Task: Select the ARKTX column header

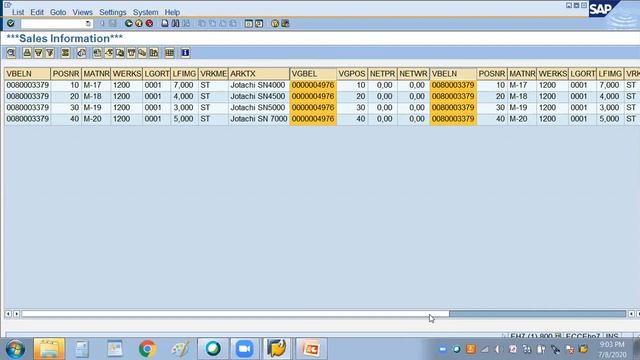Action: [259, 74]
